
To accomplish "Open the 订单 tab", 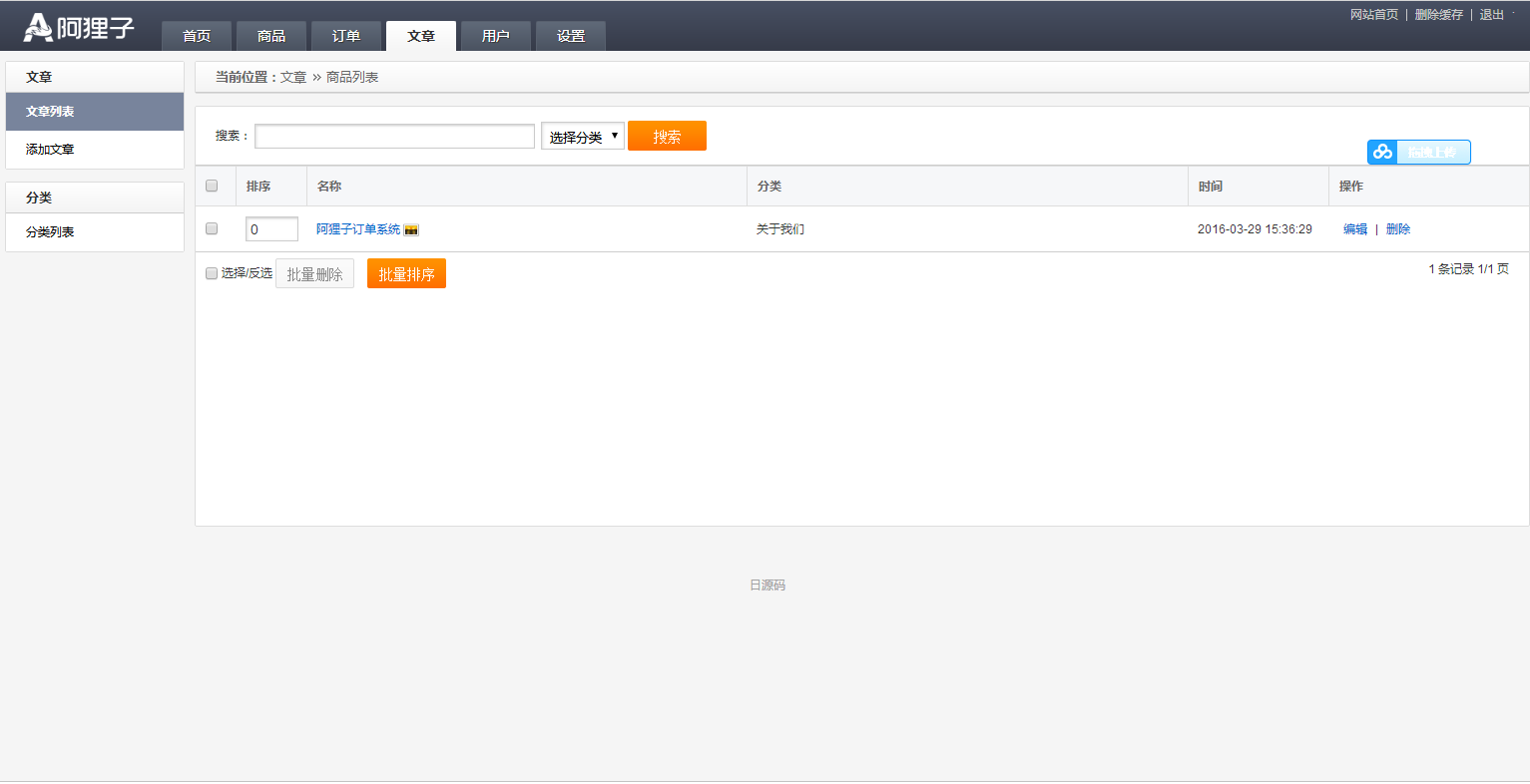I will click(x=346, y=36).
